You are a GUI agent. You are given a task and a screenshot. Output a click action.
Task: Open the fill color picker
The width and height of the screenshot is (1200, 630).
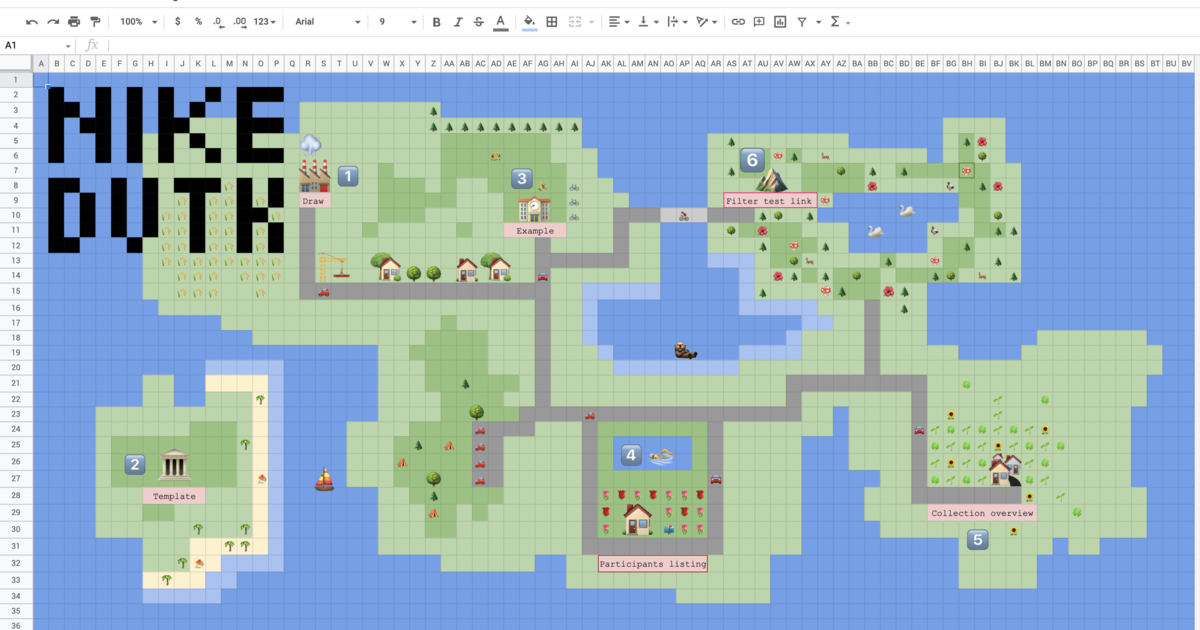tap(529, 21)
